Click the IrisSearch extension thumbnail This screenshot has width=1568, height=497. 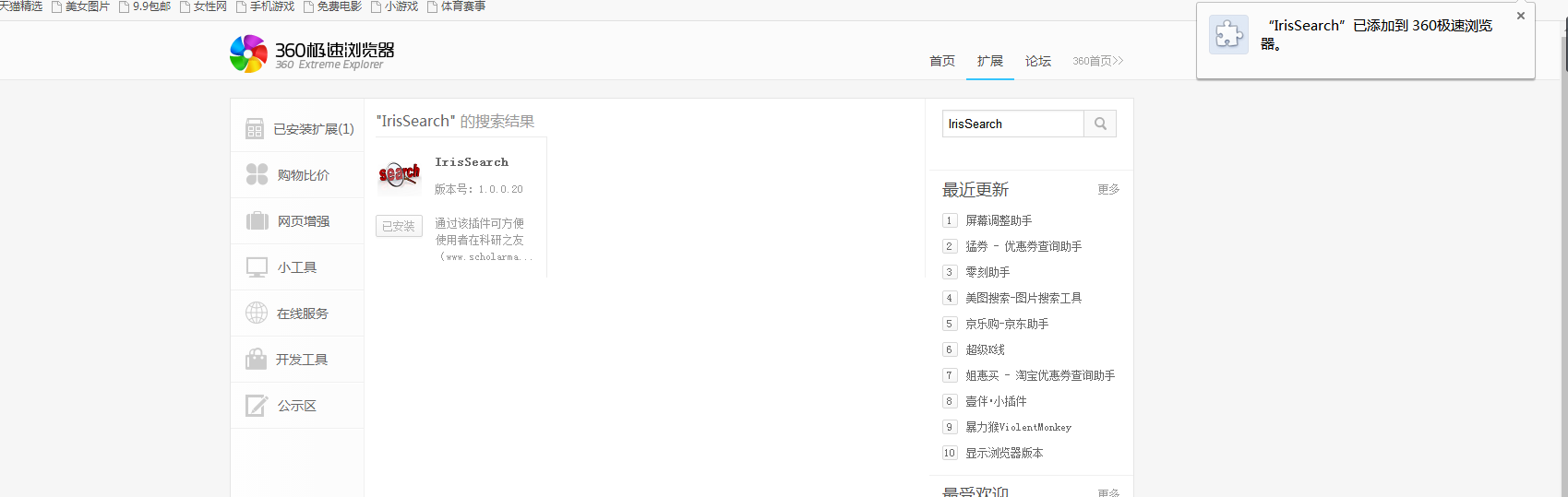click(x=399, y=174)
